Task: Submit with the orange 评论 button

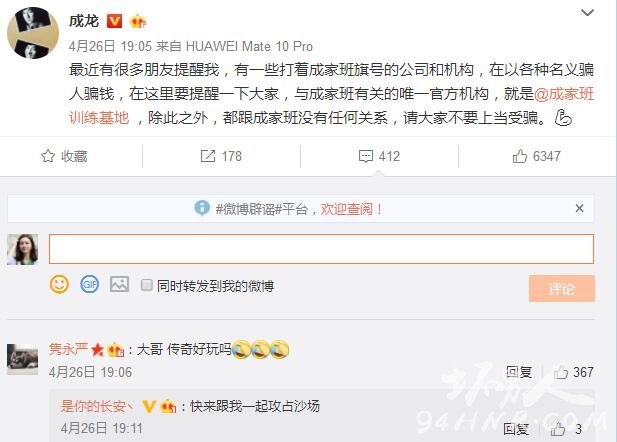Action: 562,289
